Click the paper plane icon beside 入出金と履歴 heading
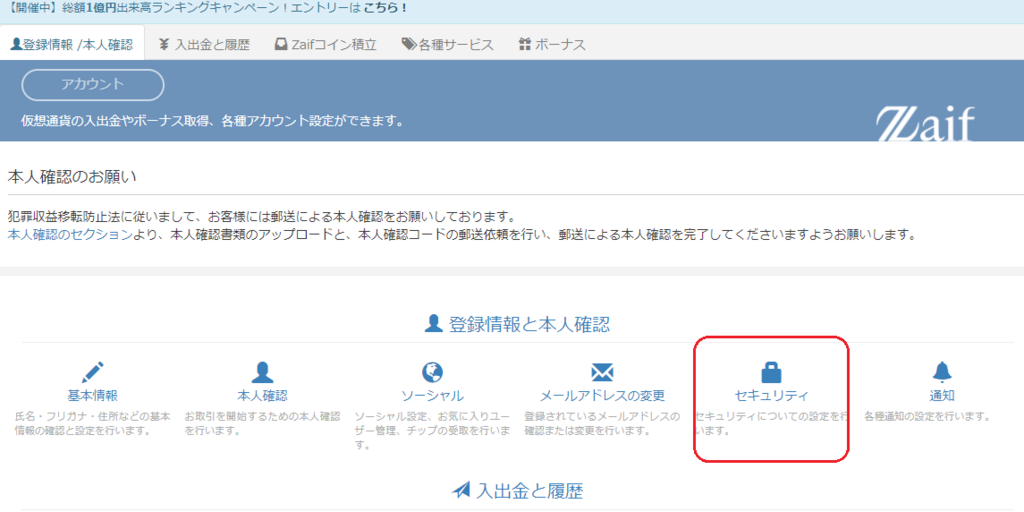Screen dimensions: 1024x512 click(x=461, y=490)
